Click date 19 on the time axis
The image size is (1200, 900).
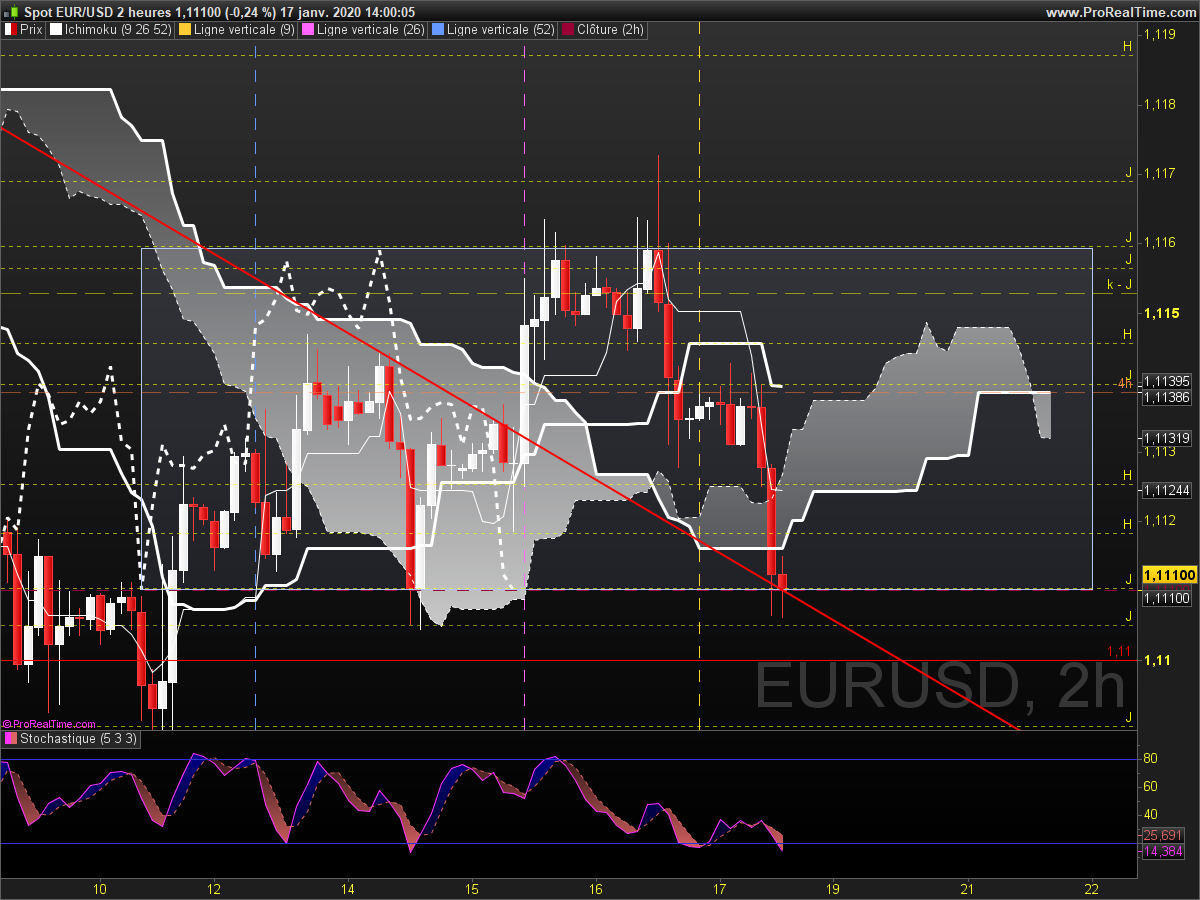(833, 888)
